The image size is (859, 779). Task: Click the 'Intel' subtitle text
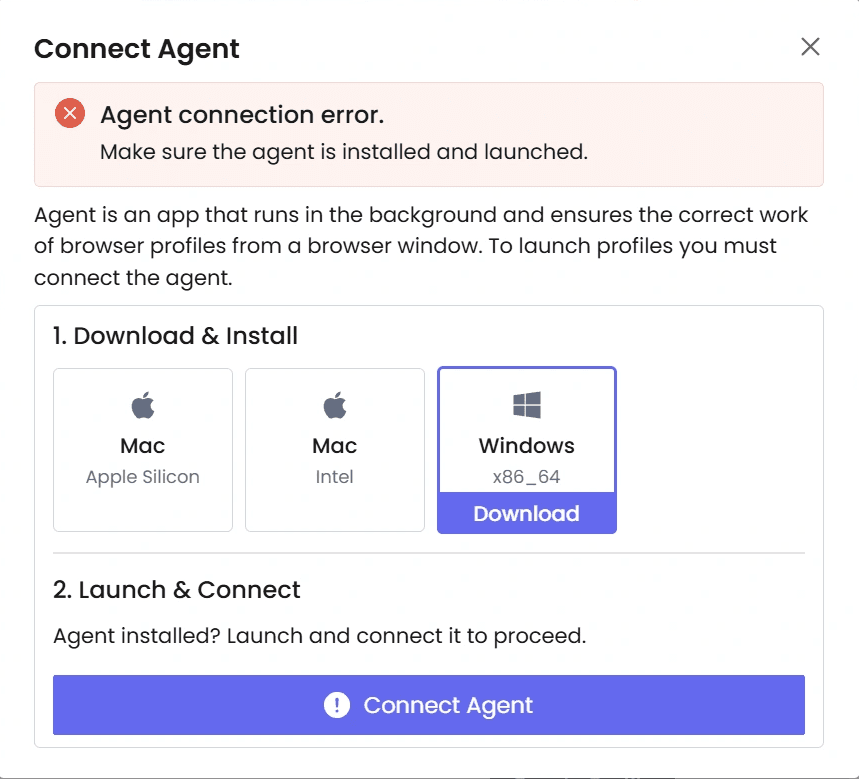coord(335,477)
